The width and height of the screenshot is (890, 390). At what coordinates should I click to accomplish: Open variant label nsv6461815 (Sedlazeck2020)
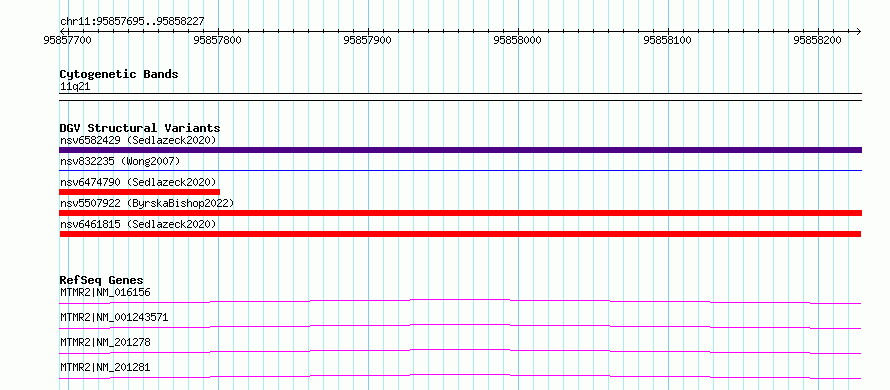(x=138, y=224)
